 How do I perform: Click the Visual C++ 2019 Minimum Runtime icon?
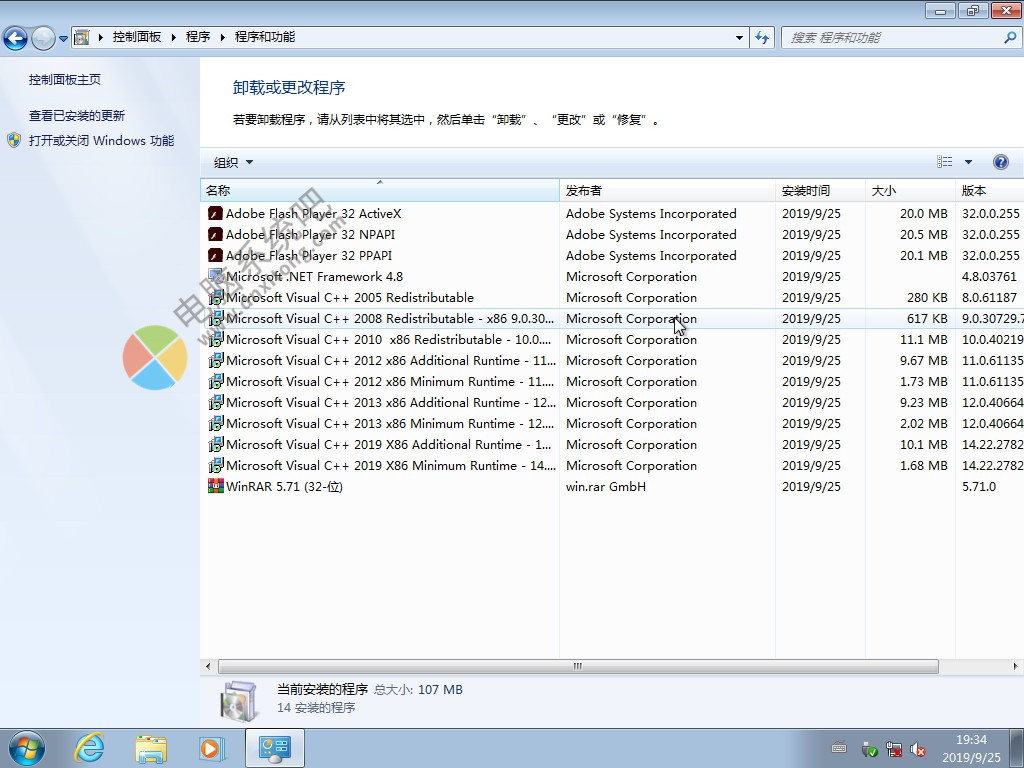(216, 465)
